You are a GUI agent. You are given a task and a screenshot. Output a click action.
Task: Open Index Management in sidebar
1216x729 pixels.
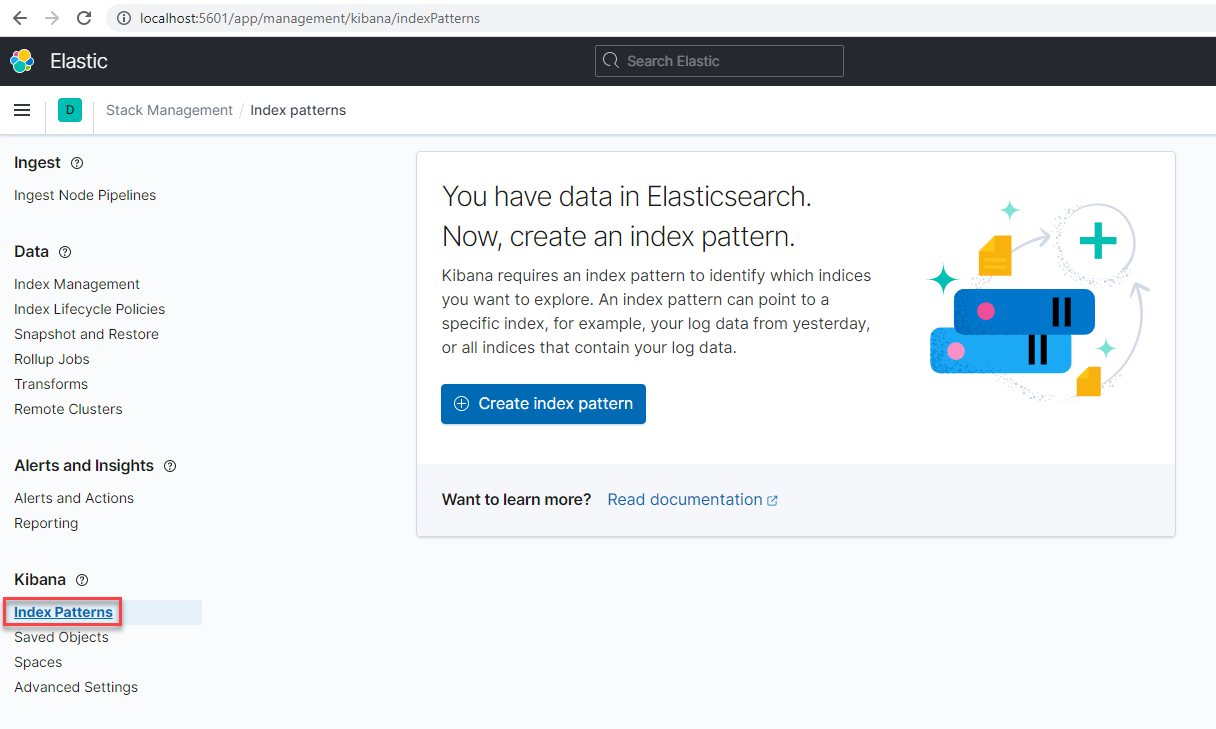point(77,284)
